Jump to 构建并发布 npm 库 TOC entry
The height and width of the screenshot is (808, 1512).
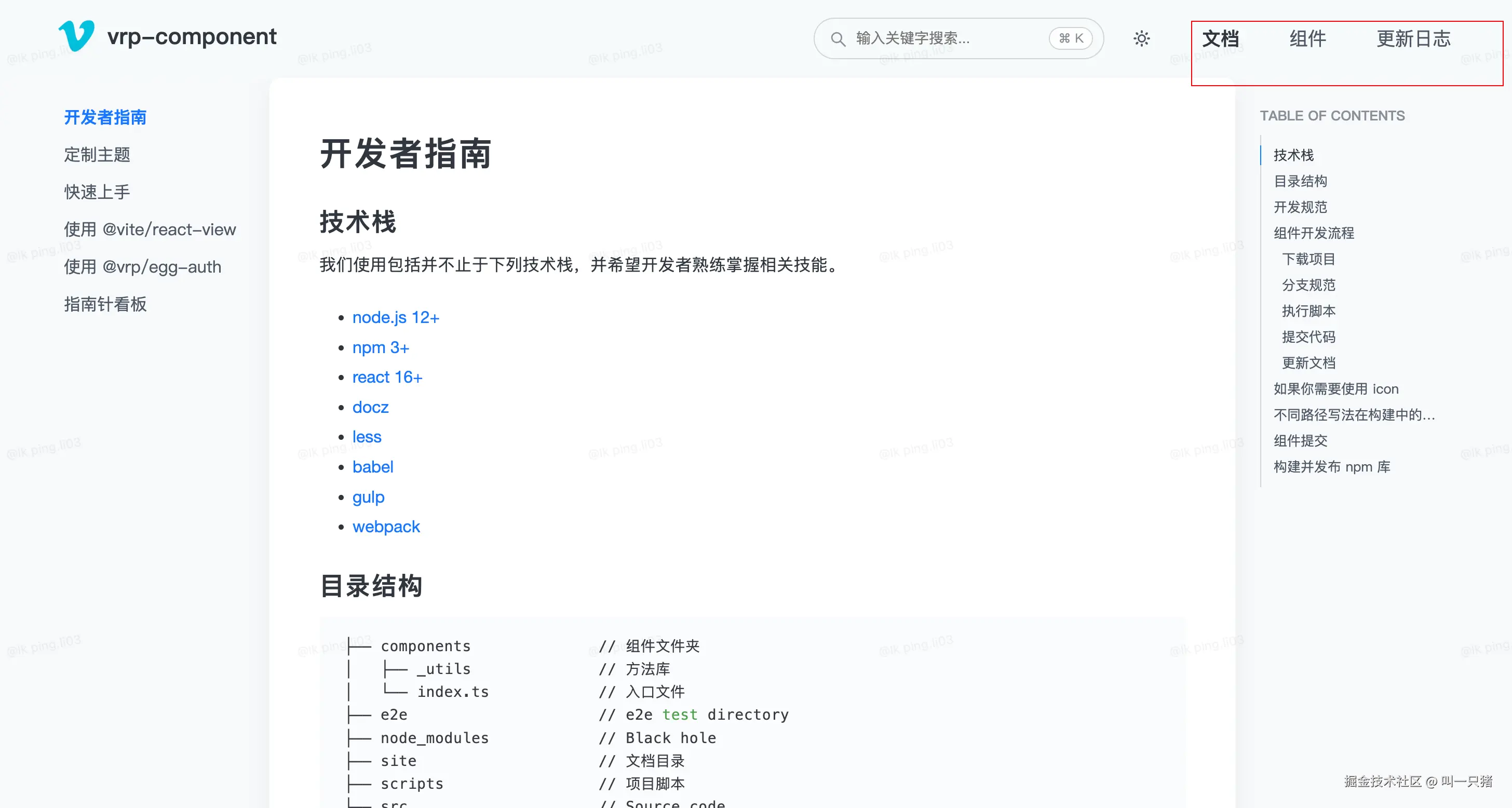(1331, 467)
